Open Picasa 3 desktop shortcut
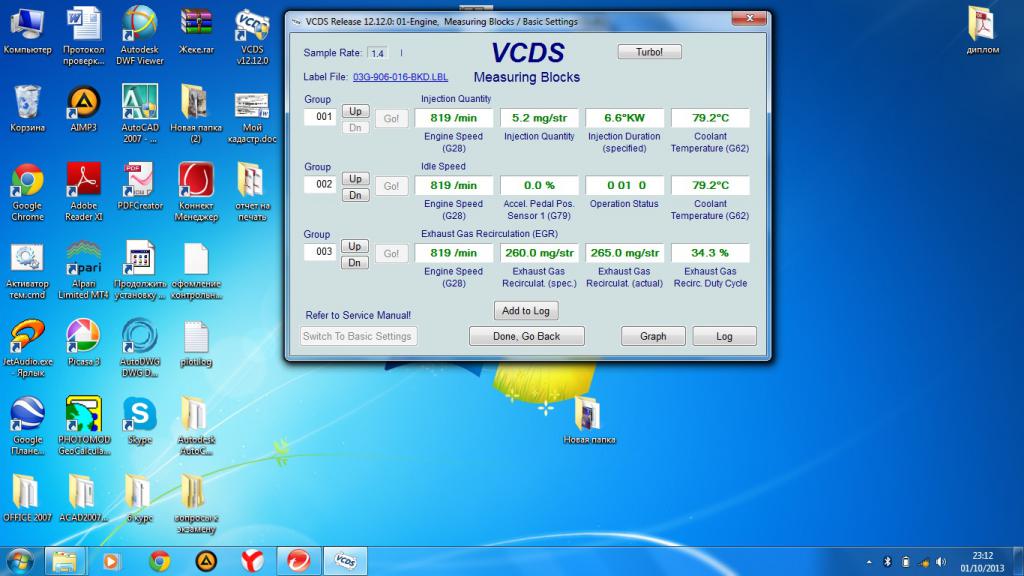The image size is (1024, 576). (x=84, y=343)
